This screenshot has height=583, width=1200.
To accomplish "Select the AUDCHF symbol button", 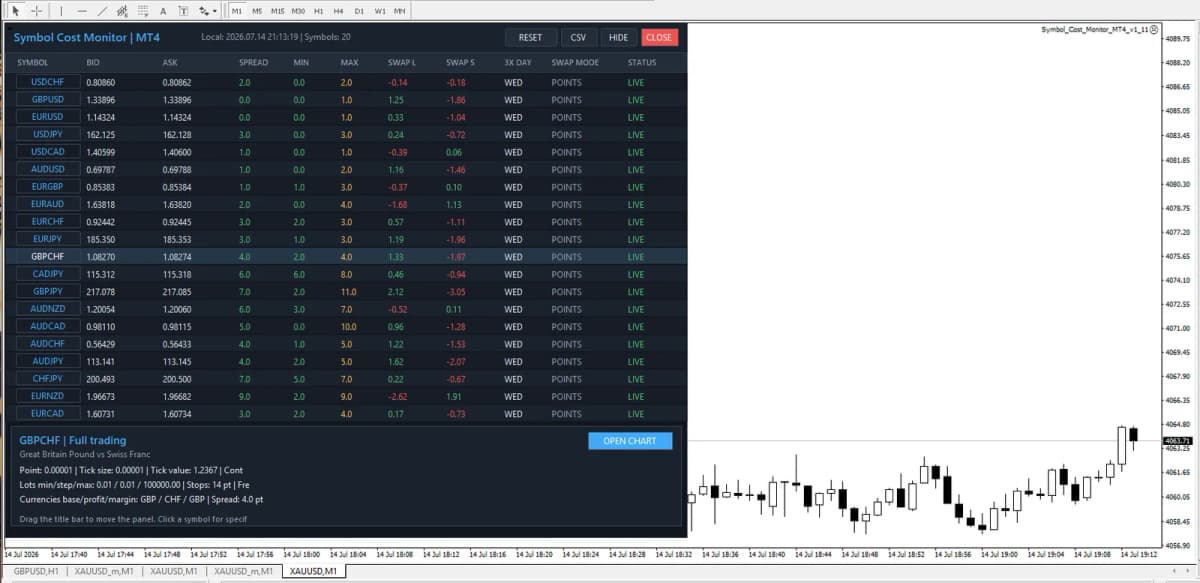I will pyautogui.click(x=47, y=344).
